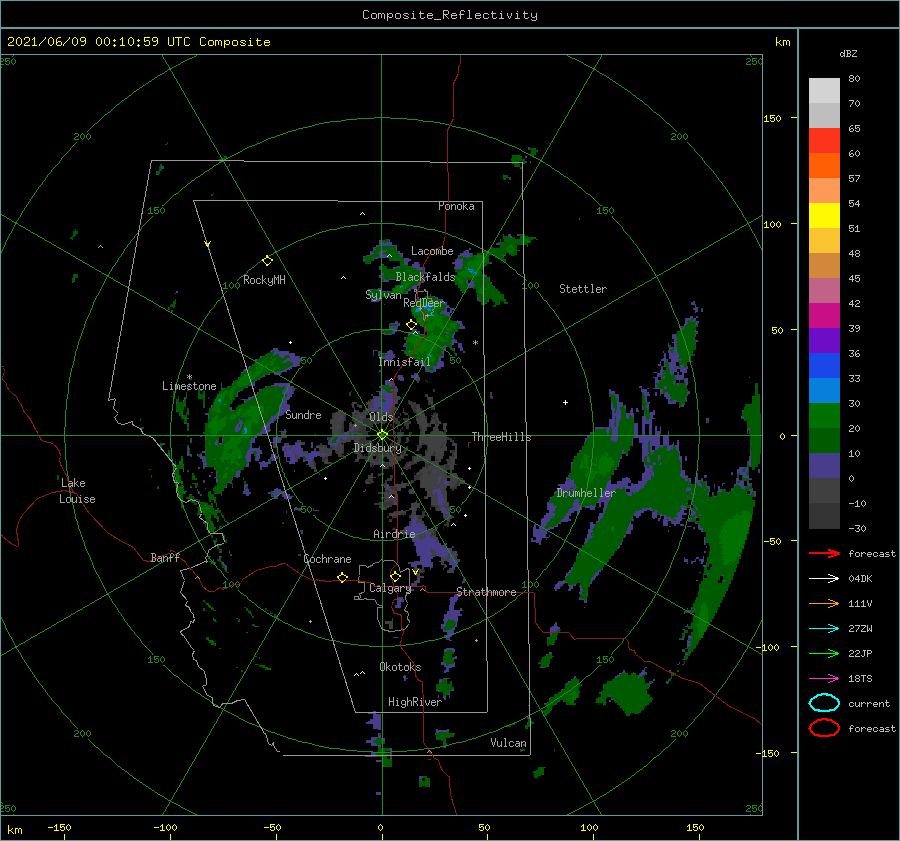The image size is (900, 841).
Task: Click the ThreeHills town label
Action: (501, 437)
